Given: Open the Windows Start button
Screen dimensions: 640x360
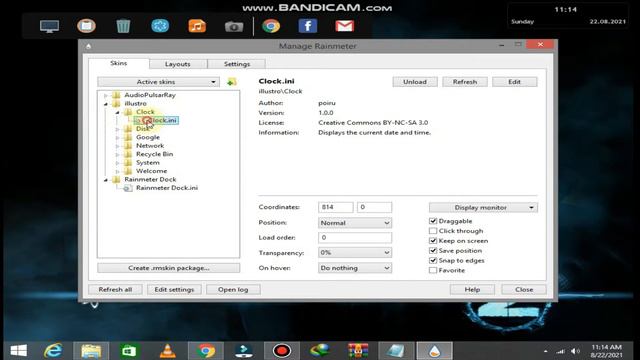Looking at the screenshot, I should tap(19, 351).
